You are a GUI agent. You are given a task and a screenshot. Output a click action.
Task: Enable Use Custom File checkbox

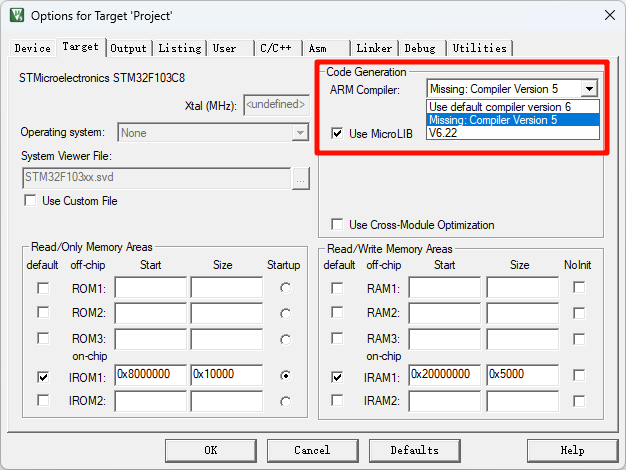coord(30,201)
